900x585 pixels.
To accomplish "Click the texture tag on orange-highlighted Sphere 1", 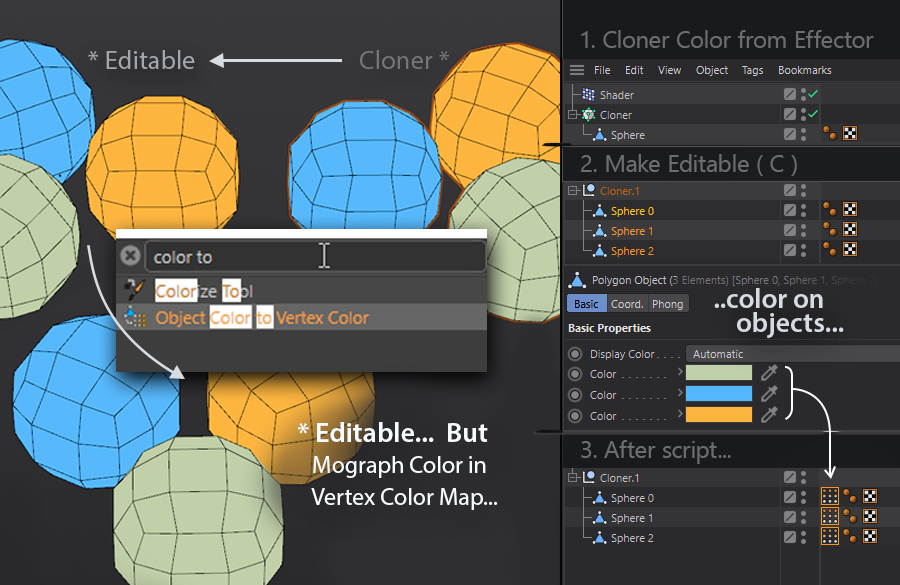I will [850, 230].
